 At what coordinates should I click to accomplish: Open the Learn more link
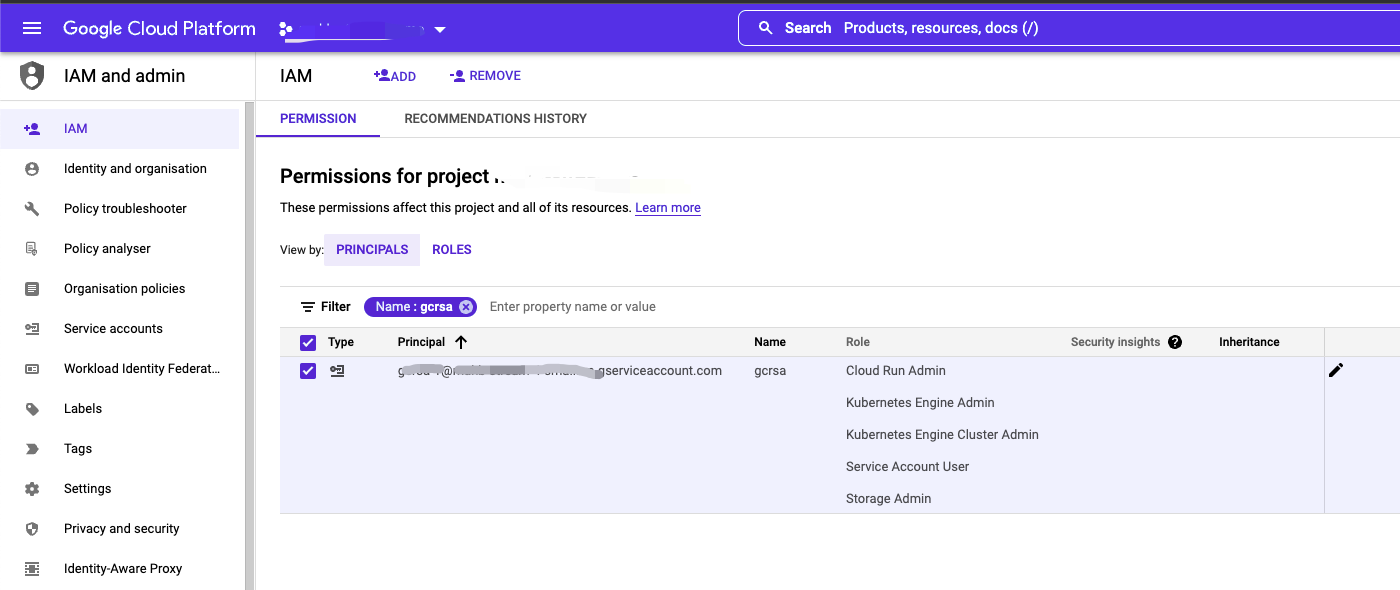coord(667,207)
